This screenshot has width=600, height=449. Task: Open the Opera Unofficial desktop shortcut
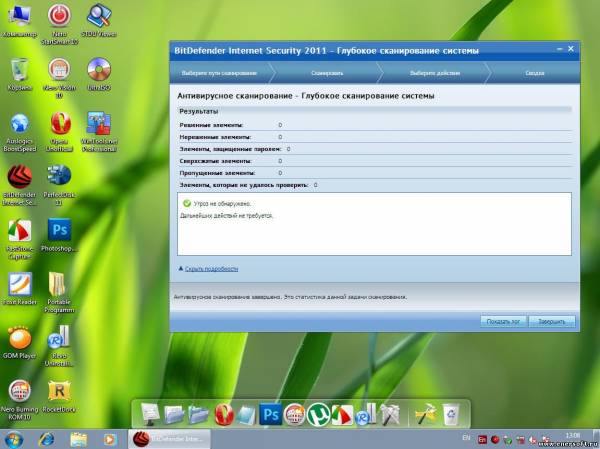[59, 132]
